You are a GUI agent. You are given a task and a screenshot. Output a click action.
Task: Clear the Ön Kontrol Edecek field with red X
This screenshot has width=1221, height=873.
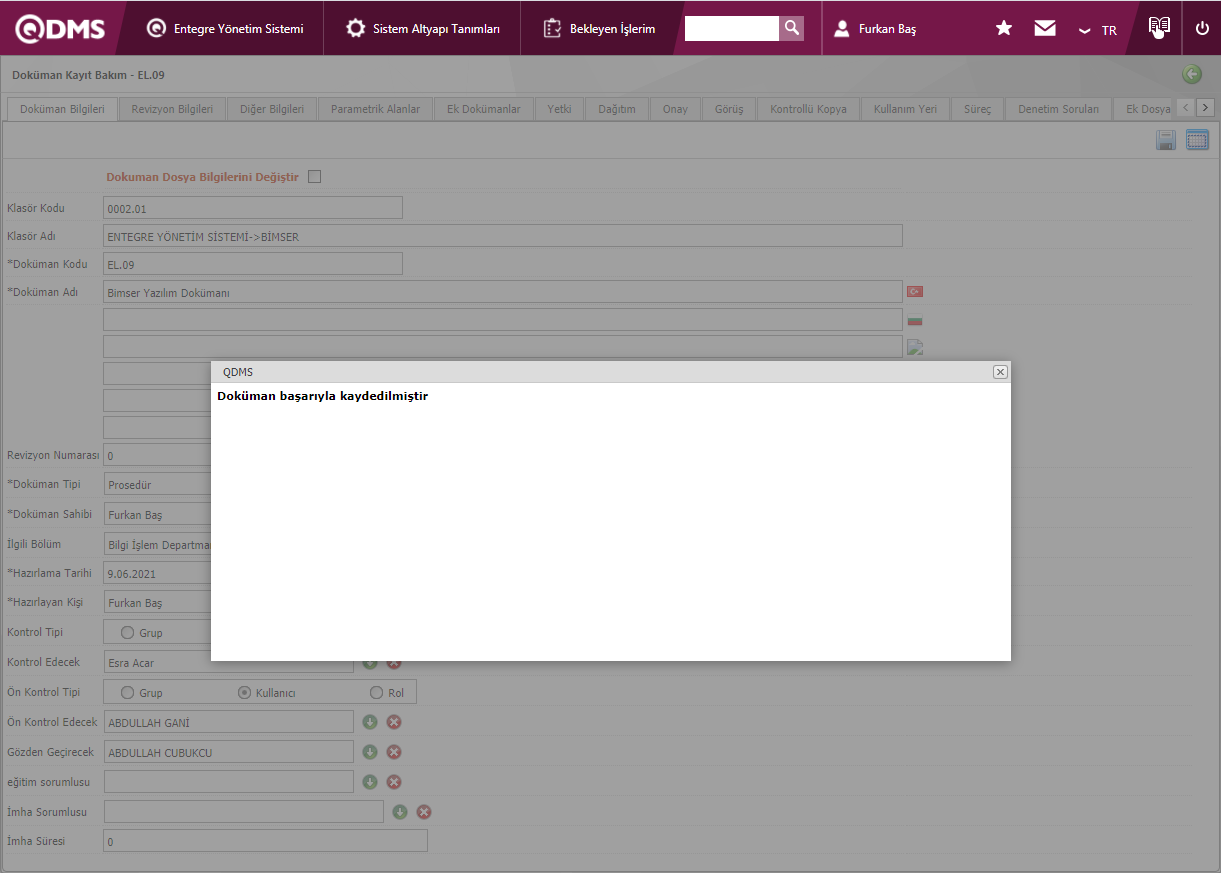tap(394, 722)
